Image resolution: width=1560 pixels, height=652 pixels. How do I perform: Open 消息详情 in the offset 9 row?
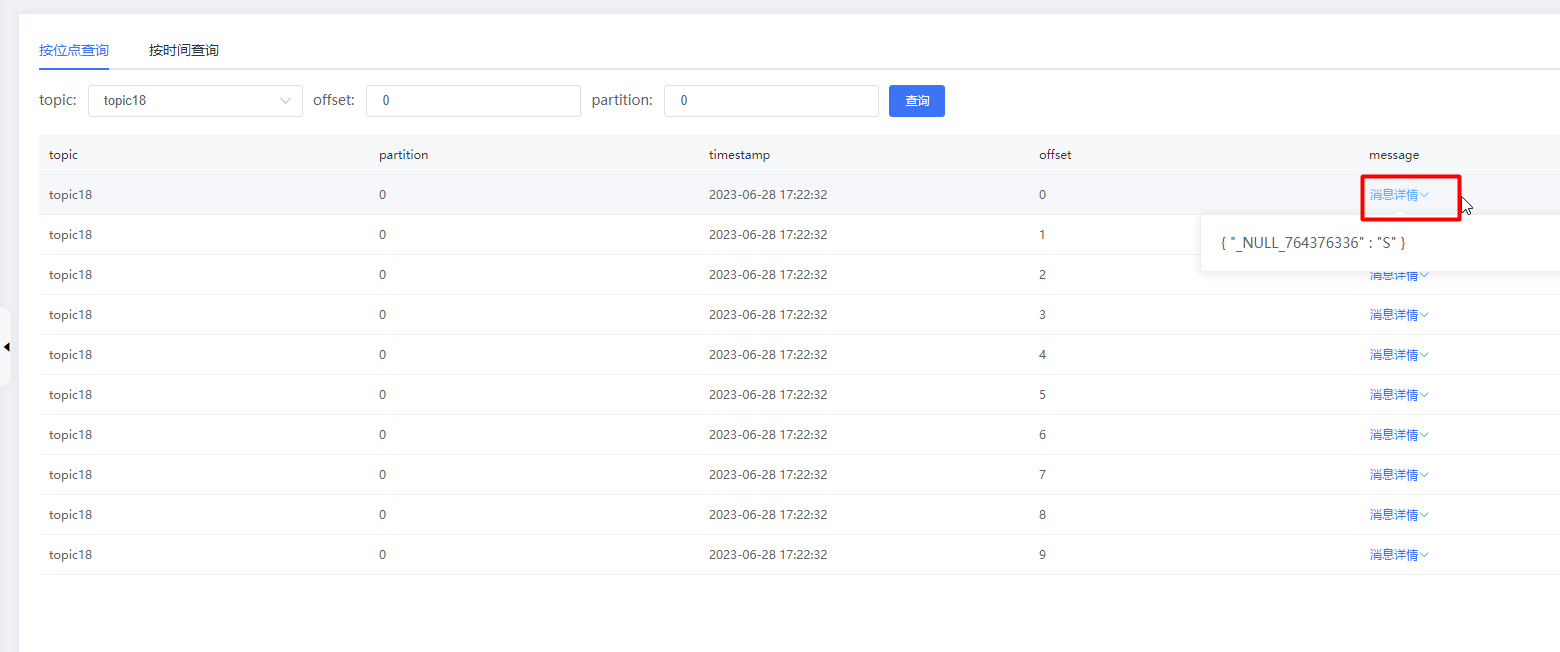click(x=1398, y=555)
